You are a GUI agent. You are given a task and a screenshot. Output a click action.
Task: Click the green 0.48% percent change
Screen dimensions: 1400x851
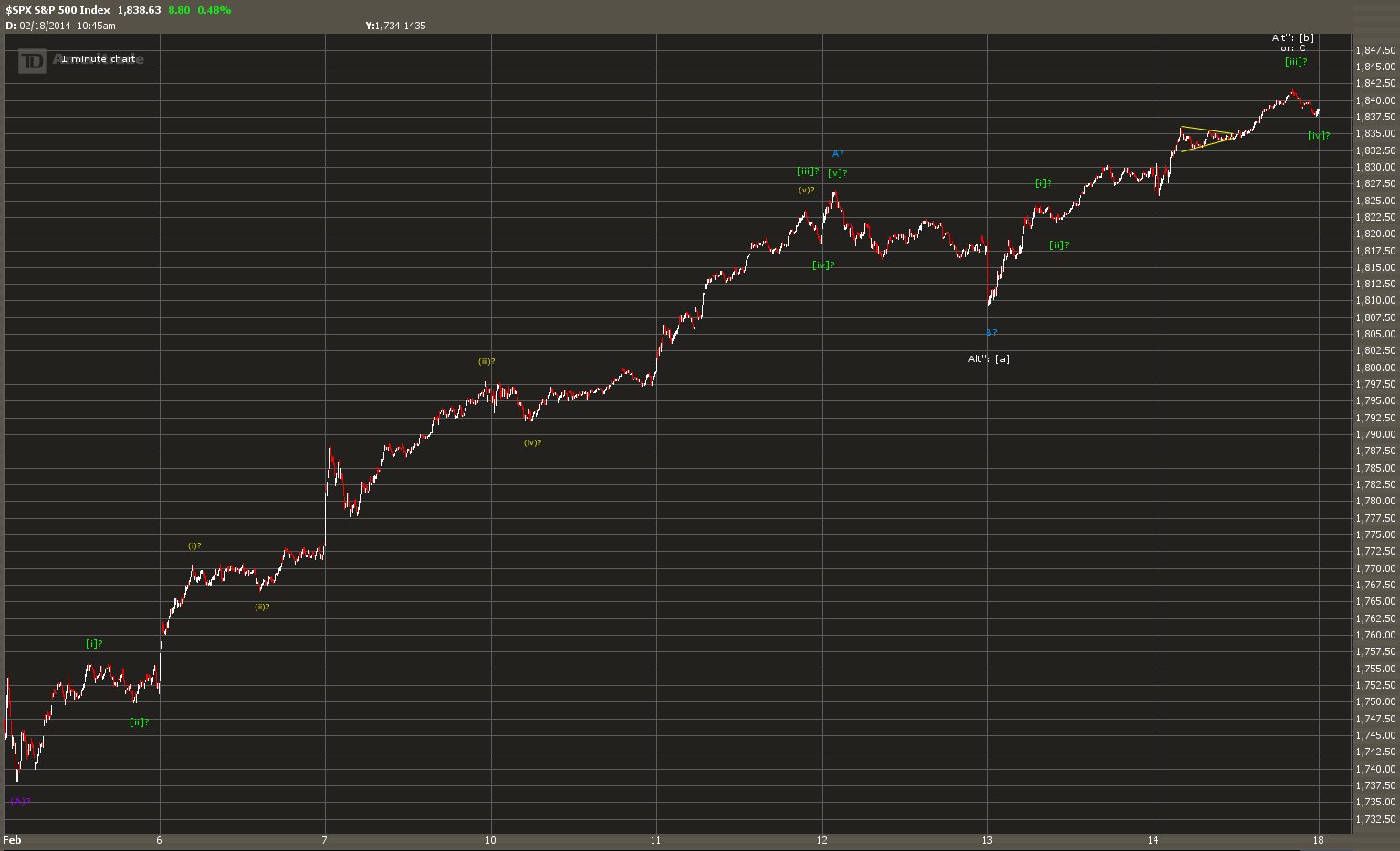pyautogui.click(x=214, y=10)
